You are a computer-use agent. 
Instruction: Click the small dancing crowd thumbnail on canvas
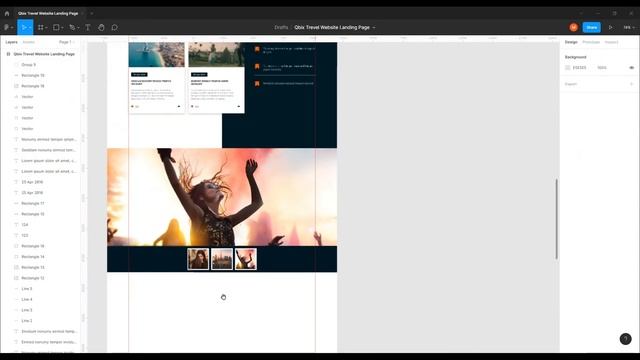(x=246, y=259)
